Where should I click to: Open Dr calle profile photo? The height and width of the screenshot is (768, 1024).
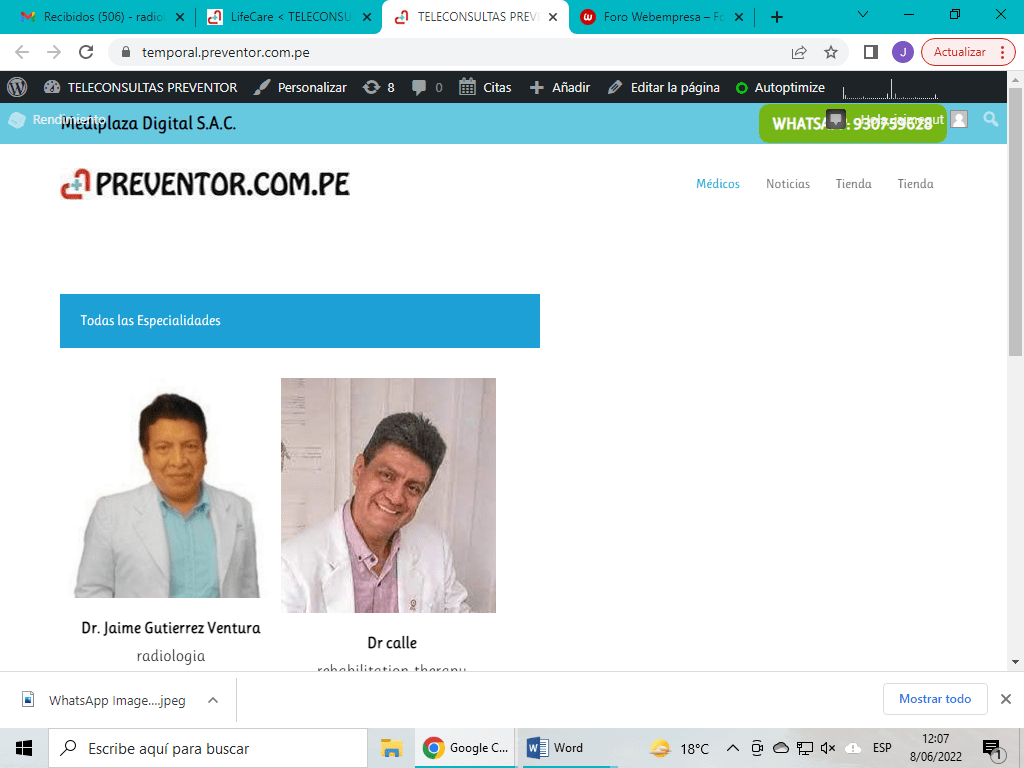[389, 495]
